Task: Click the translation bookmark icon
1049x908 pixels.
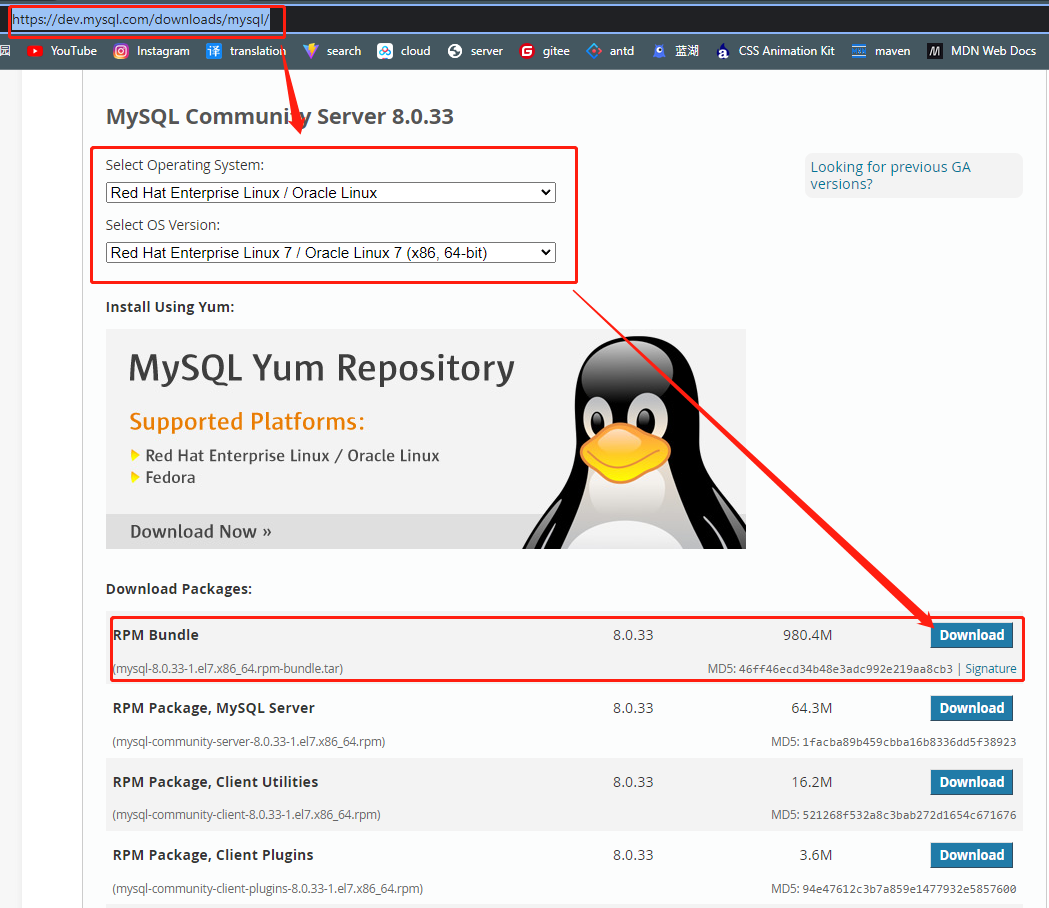Action: pyautogui.click(x=213, y=51)
